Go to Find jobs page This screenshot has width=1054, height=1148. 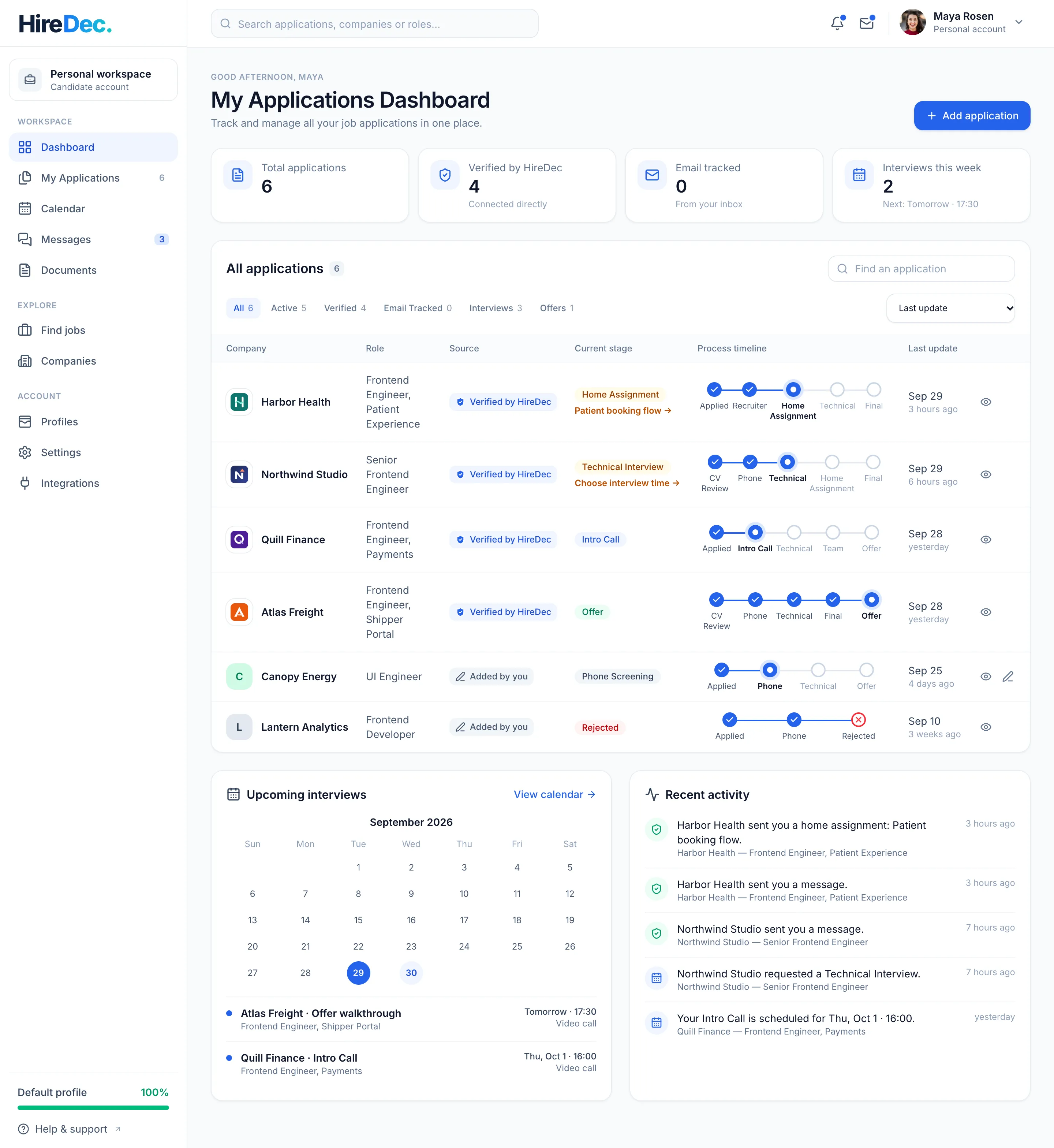(x=94, y=330)
